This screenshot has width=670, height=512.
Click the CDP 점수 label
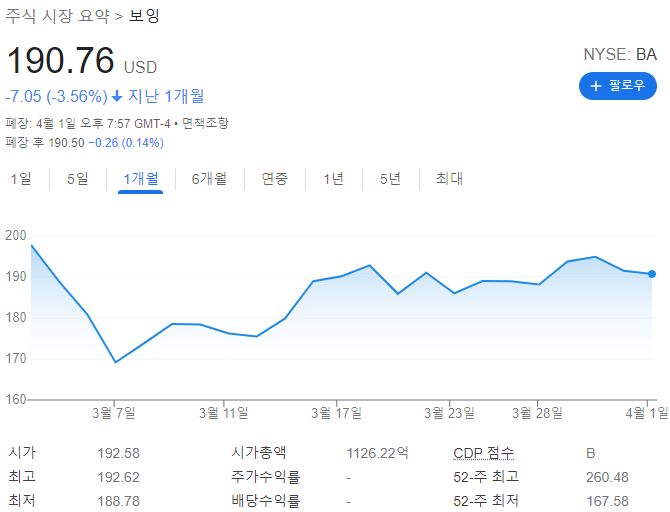pyautogui.click(x=484, y=453)
